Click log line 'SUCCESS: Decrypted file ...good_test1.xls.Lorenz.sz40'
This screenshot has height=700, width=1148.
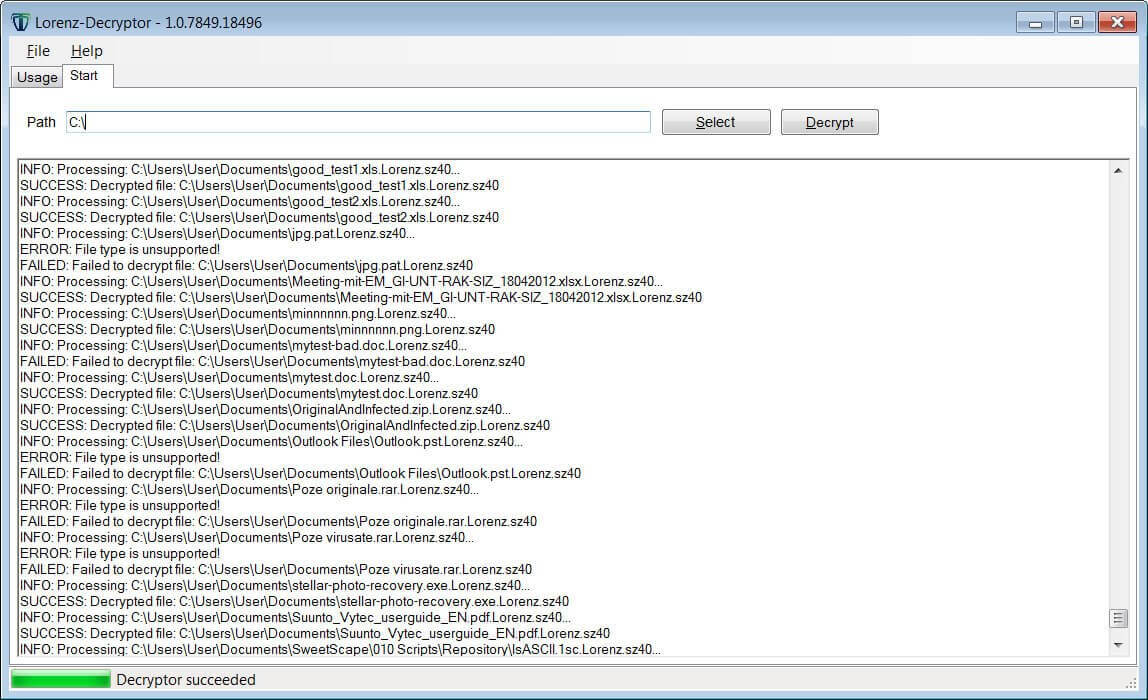(x=259, y=186)
